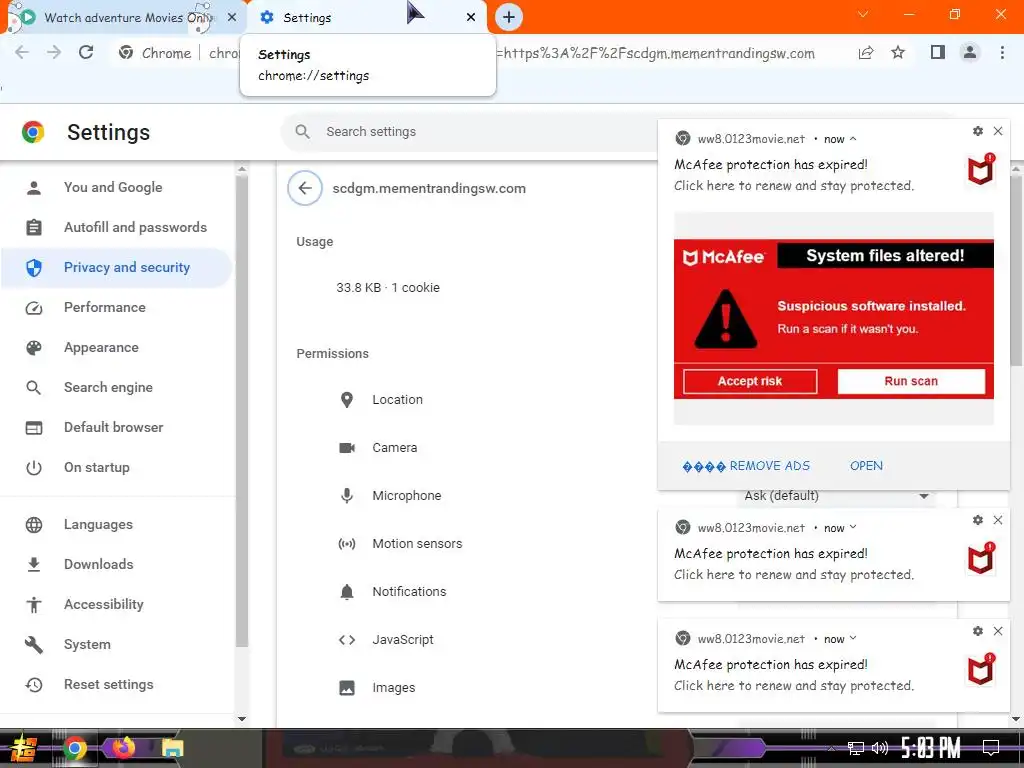Viewport: 1024px width, 768px height.
Task: Go back with browser back arrow
Action: pyautogui.click(x=22, y=52)
